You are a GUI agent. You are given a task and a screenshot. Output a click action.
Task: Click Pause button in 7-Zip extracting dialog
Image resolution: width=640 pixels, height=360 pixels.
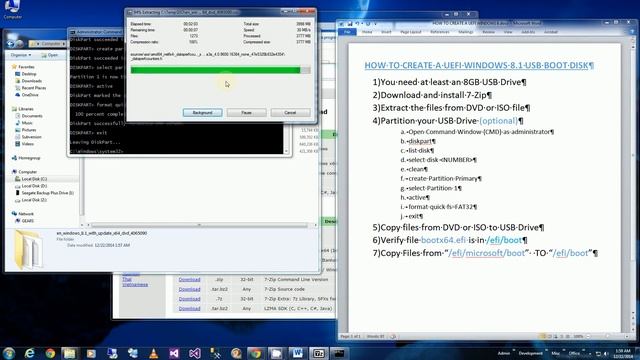point(247,113)
